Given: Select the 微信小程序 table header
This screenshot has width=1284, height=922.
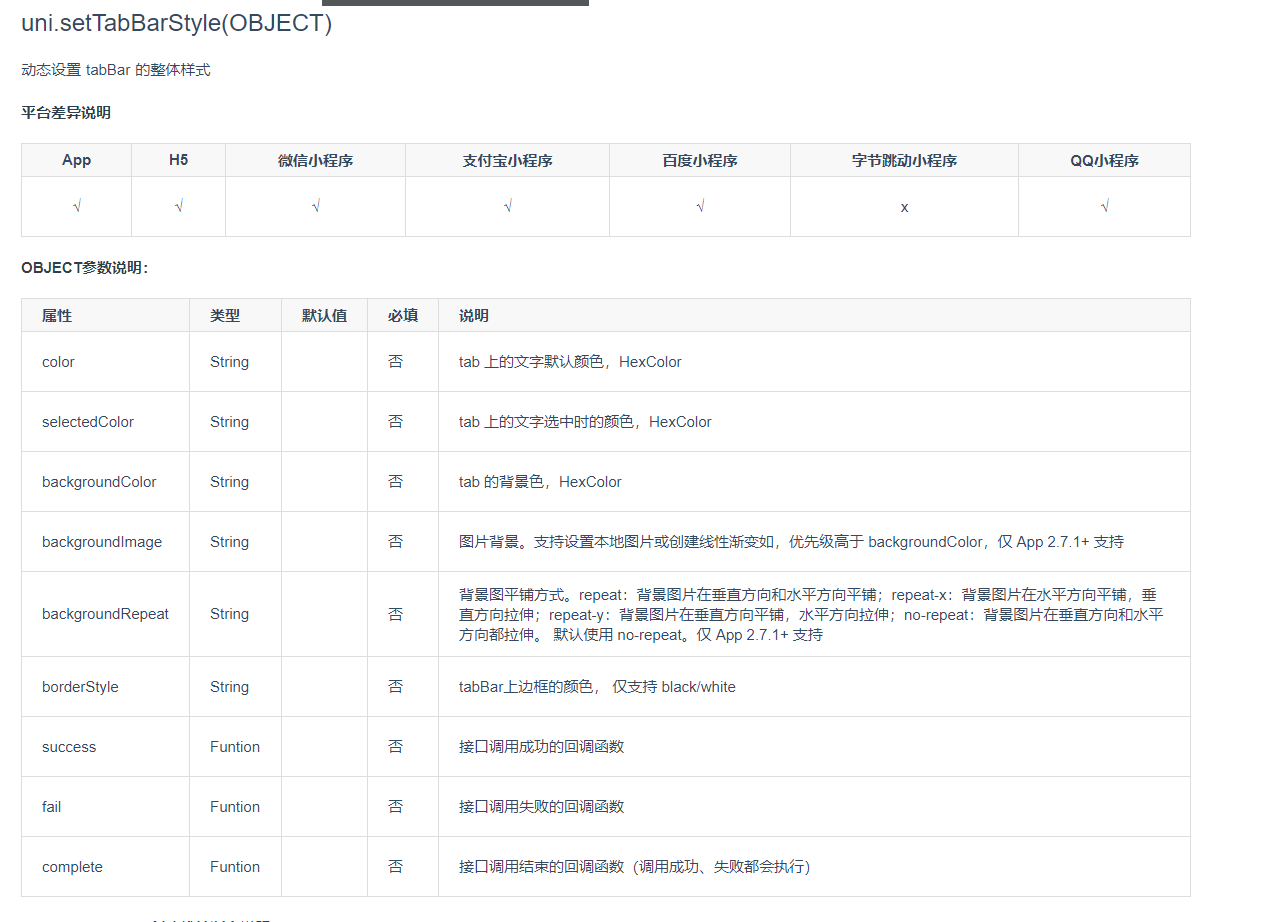Looking at the screenshot, I should (x=315, y=160).
